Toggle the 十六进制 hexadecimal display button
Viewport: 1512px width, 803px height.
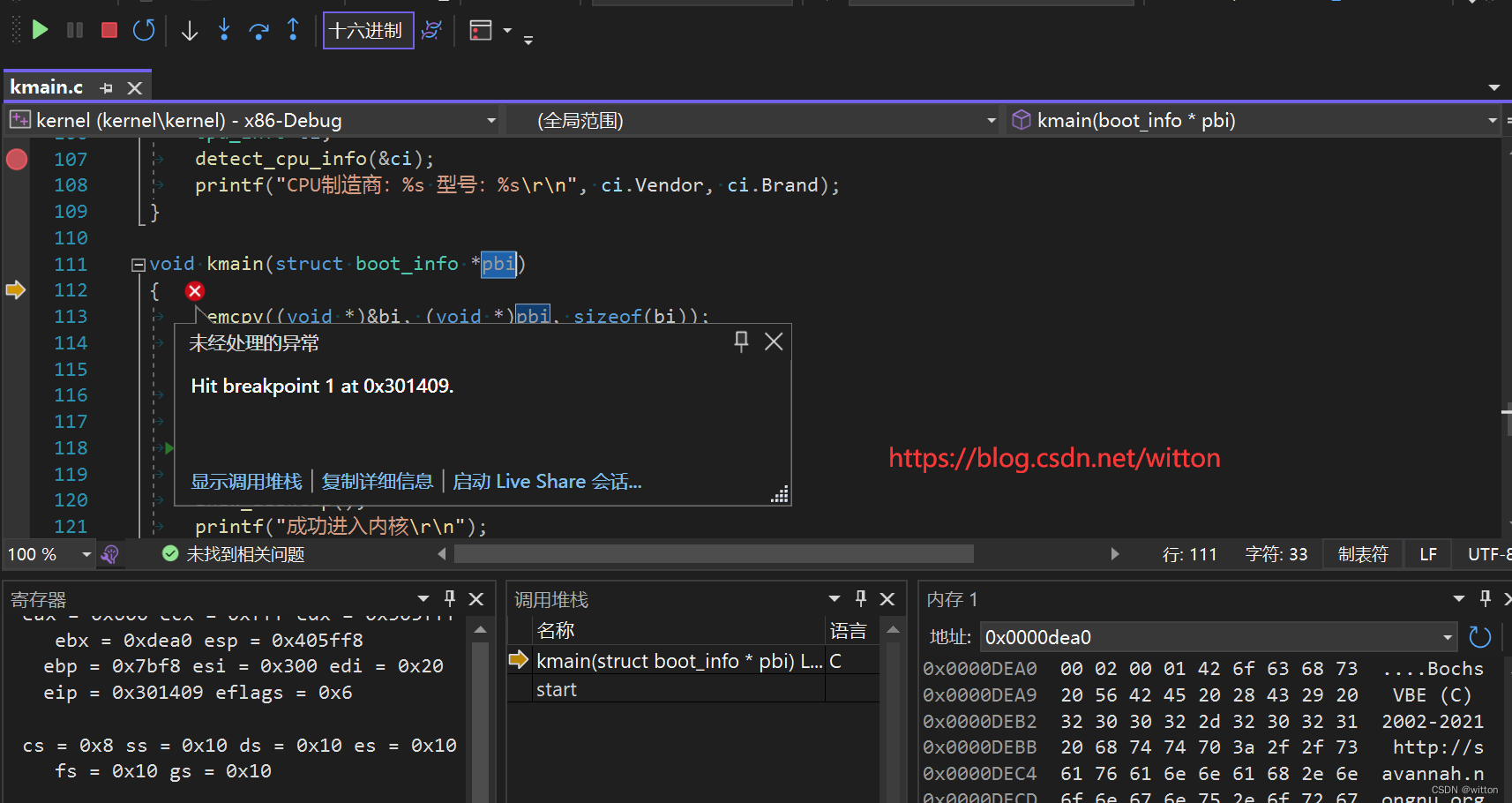[x=368, y=30]
